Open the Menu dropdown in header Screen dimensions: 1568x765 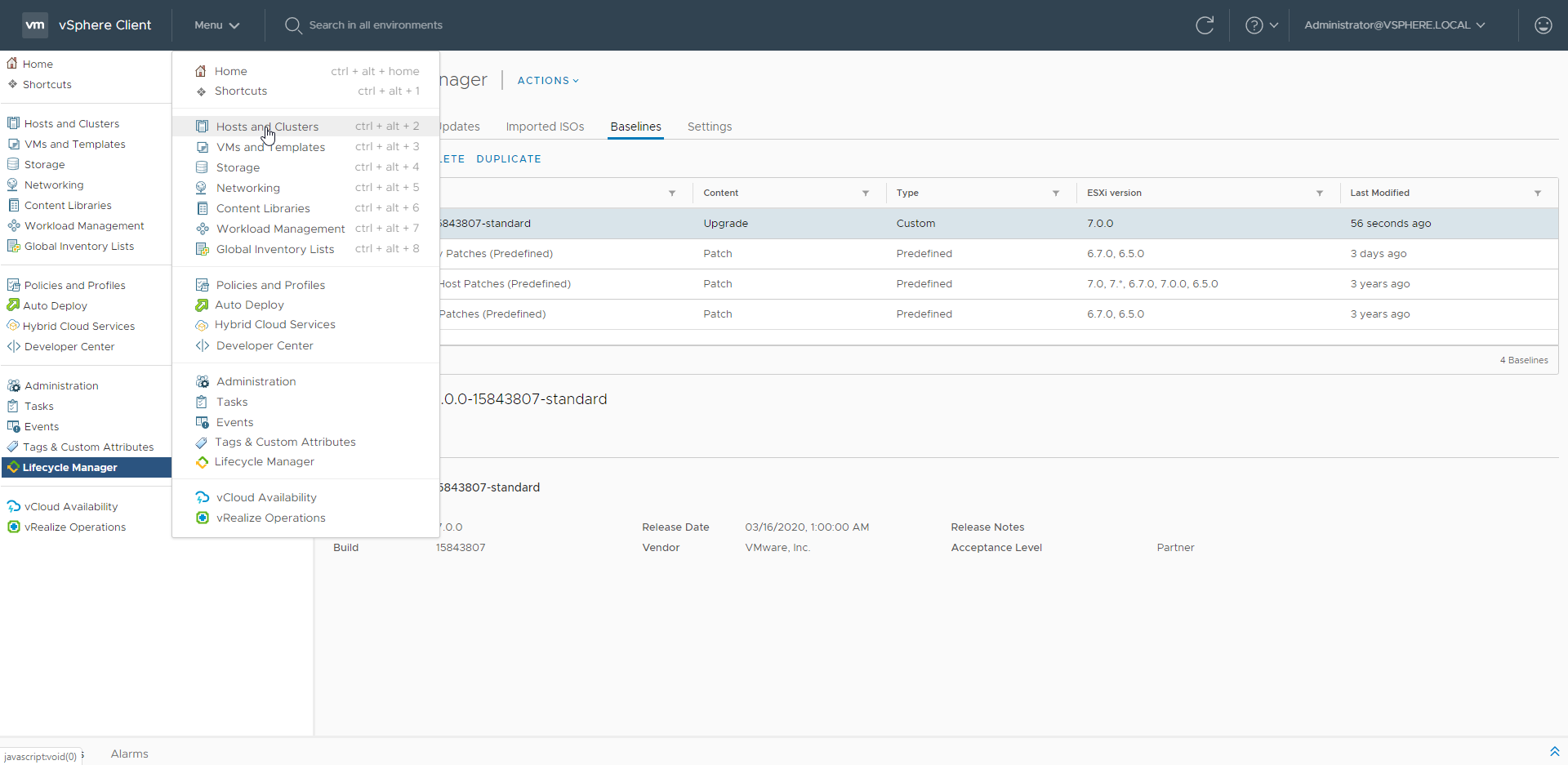(x=216, y=25)
